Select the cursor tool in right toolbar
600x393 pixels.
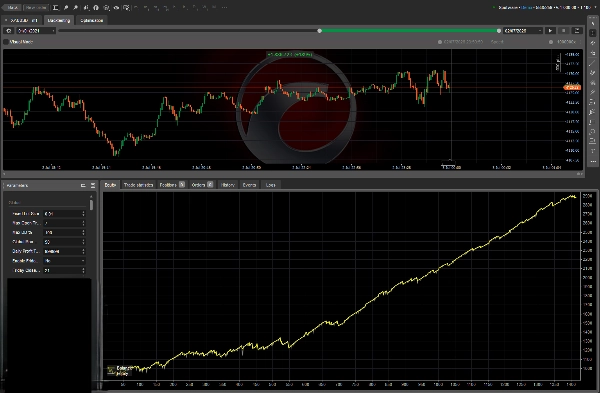(x=593, y=23)
